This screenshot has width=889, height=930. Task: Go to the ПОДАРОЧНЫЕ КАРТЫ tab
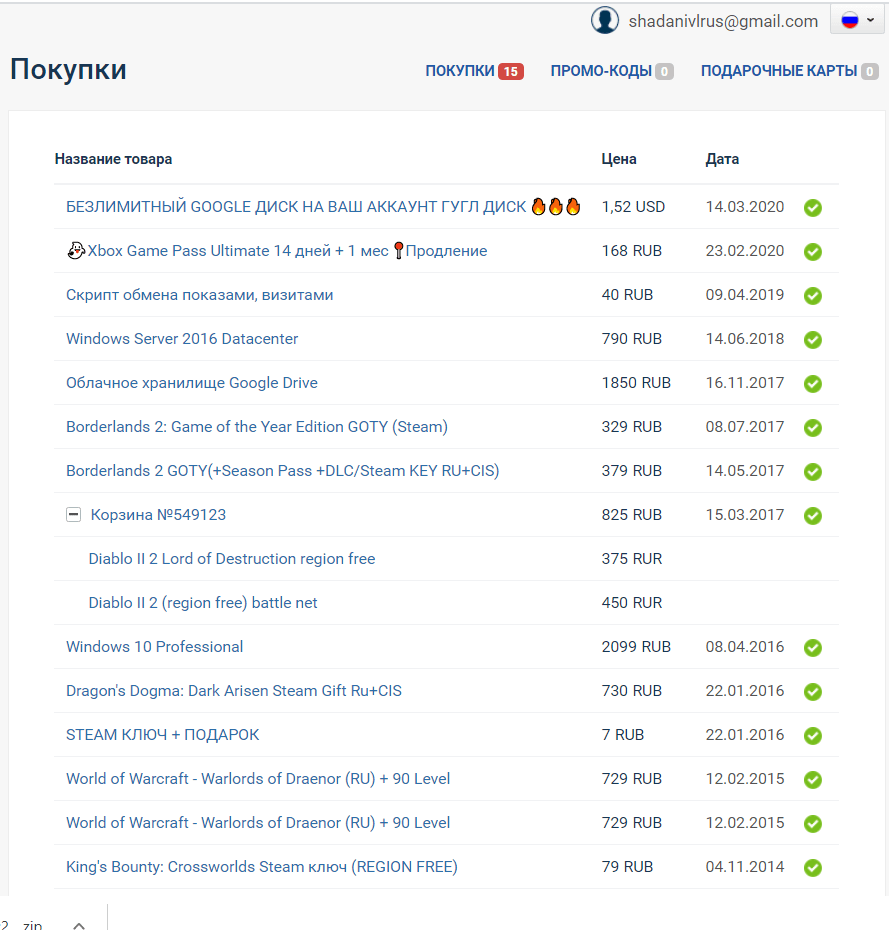[x=789, y=71]
